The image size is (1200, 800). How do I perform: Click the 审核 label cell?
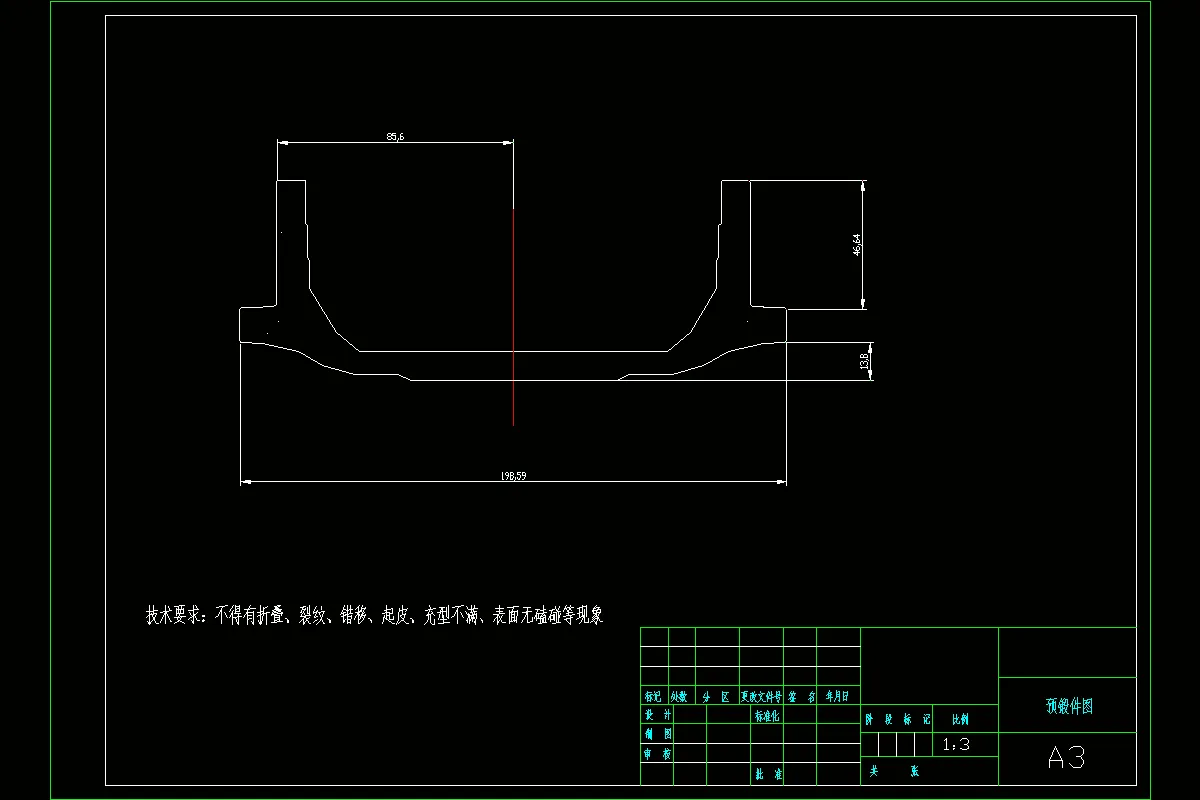pos(657,754)
